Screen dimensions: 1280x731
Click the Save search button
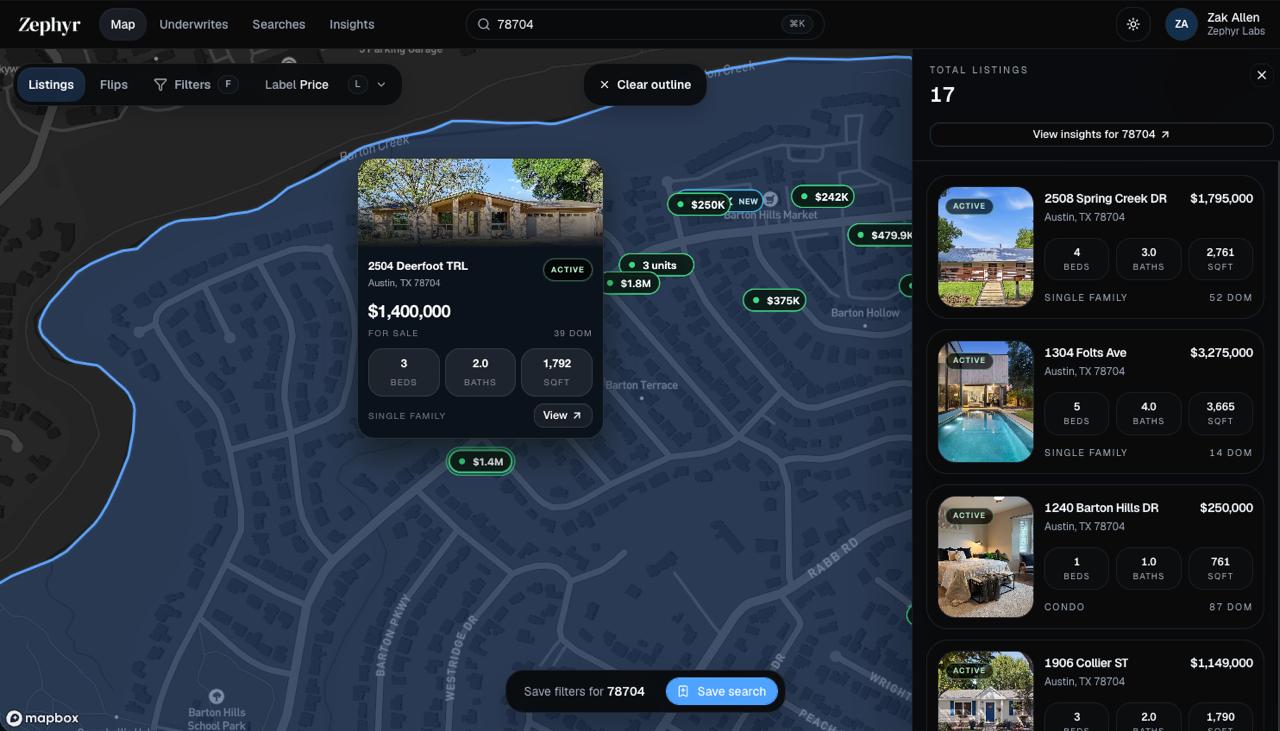pyautogui.click(x=722, y=691)
